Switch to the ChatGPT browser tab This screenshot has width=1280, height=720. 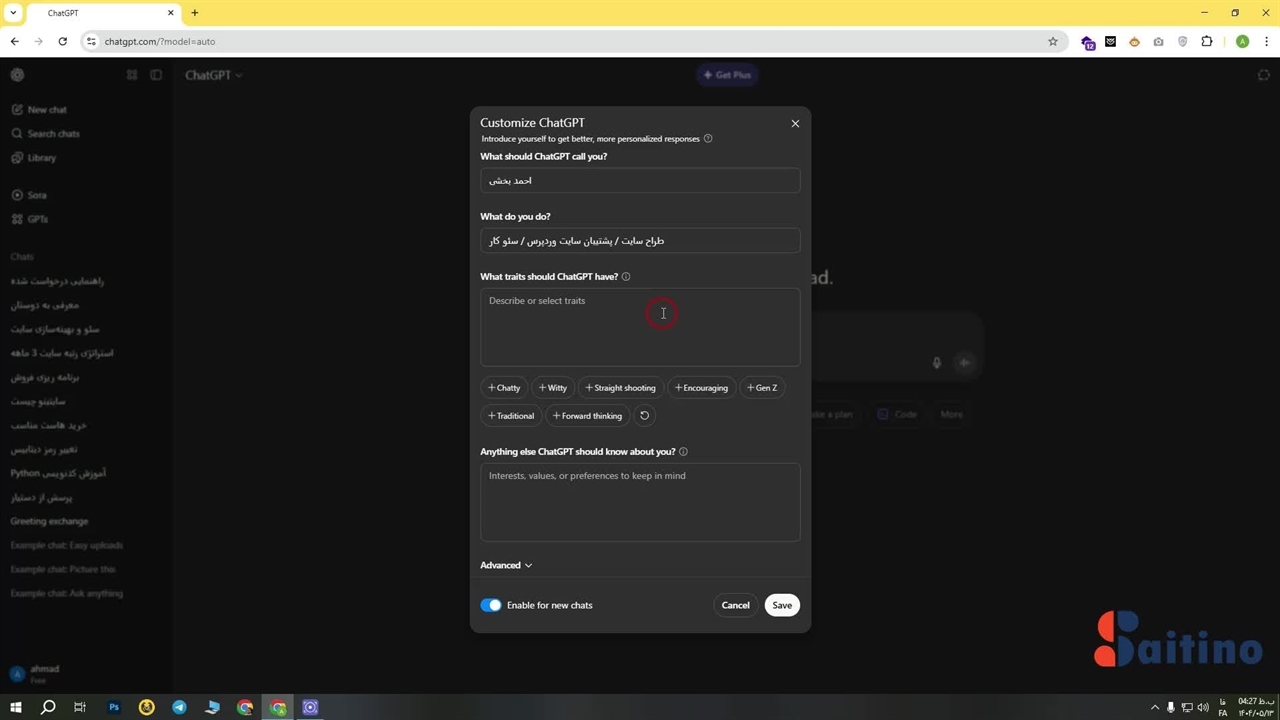point(100,13)
